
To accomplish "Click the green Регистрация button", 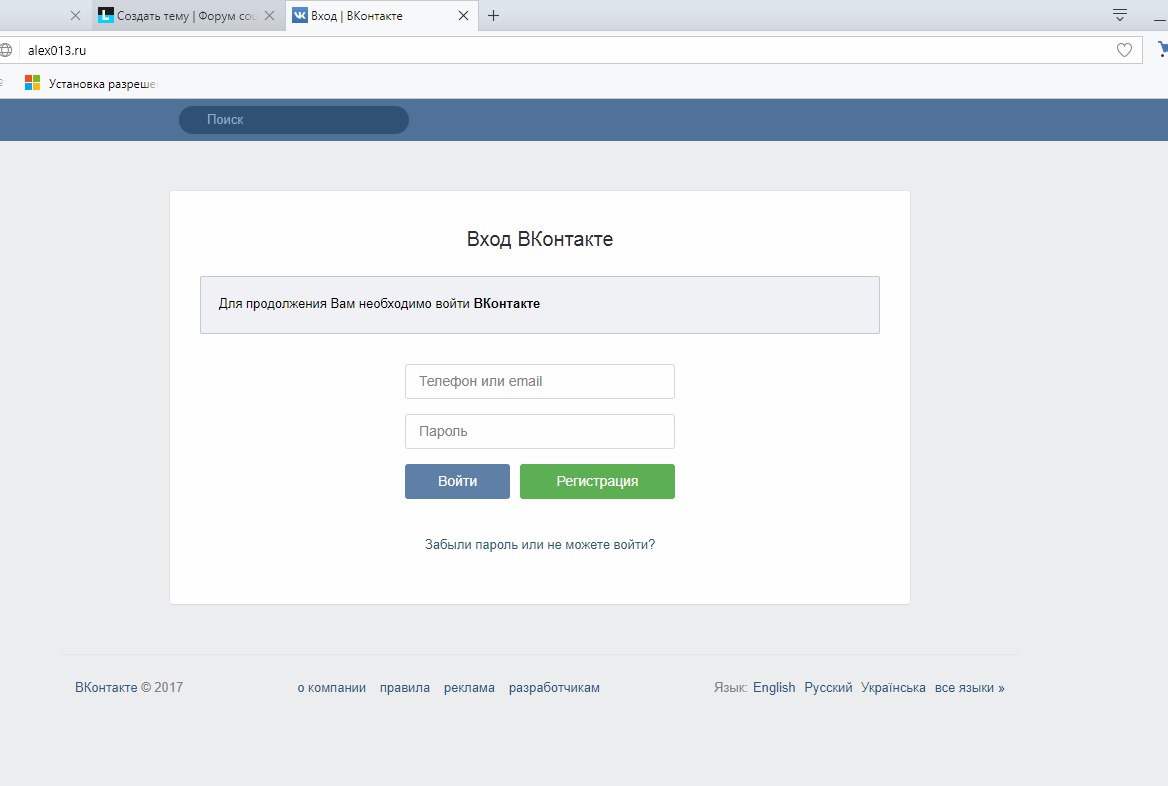I will pyautogui.click(x=597, y=481).
